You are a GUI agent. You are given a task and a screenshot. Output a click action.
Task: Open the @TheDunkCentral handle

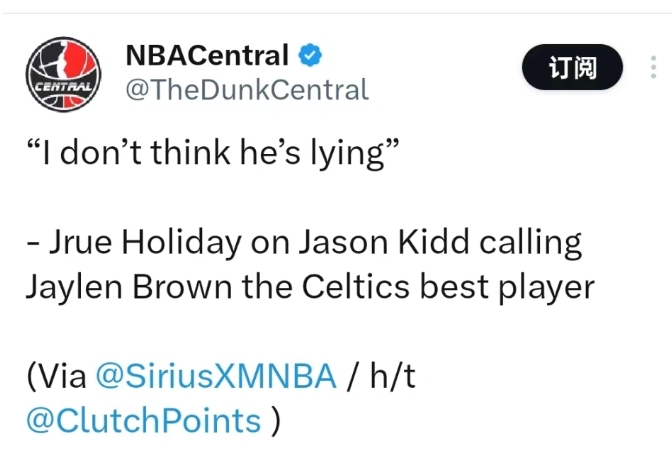pyautogui.click(x=245, y=89)
